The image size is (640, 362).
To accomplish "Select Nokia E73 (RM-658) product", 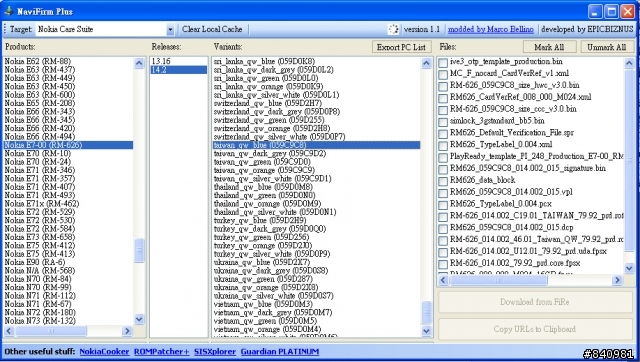I will click(x=68, y=237).
